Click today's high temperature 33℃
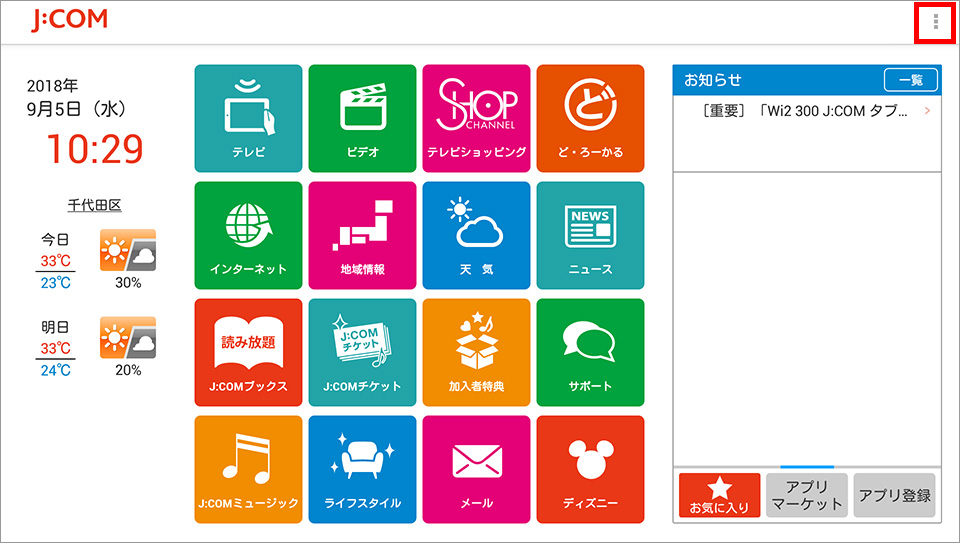 click(x=56, y=261)
